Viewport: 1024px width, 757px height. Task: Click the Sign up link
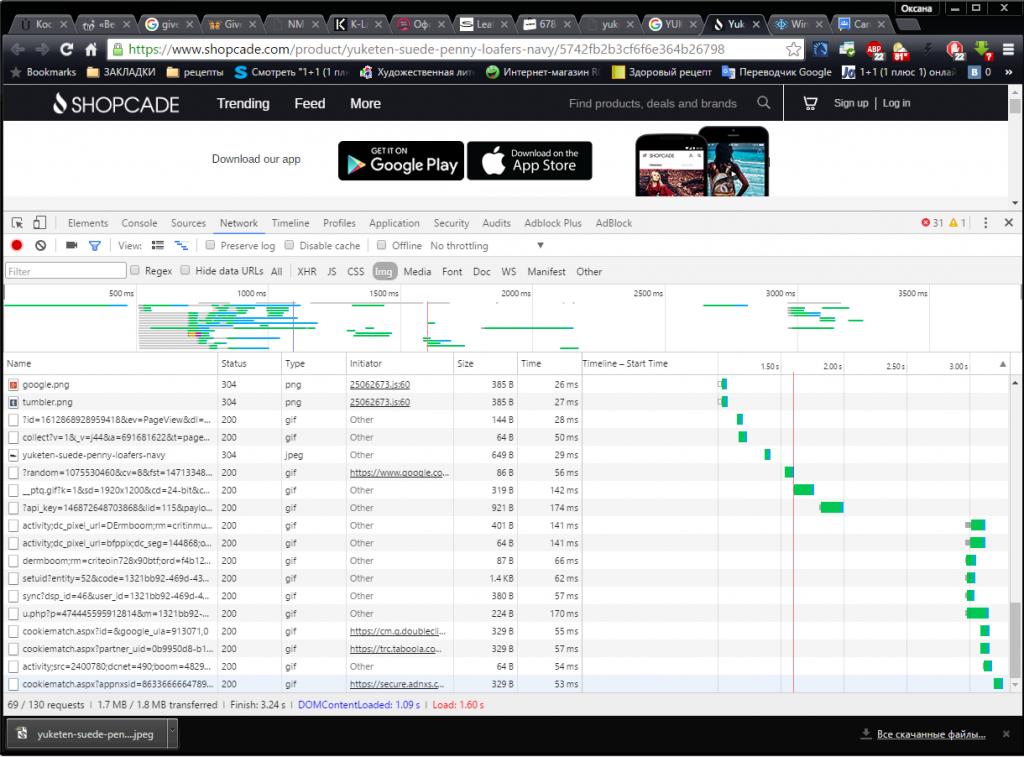click(x=850, y=103)
